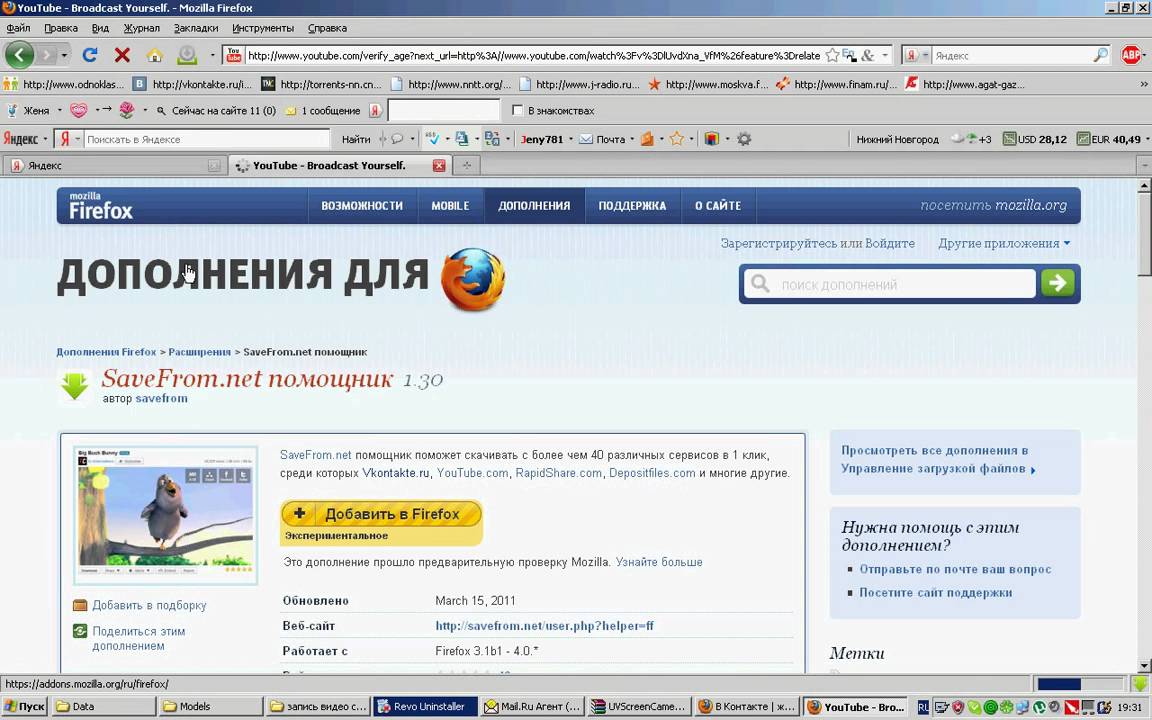Open the Почта dropdown arrow
Image resolution: width=1152 pixels, height=720 pixels.
[x=632, y=139]
